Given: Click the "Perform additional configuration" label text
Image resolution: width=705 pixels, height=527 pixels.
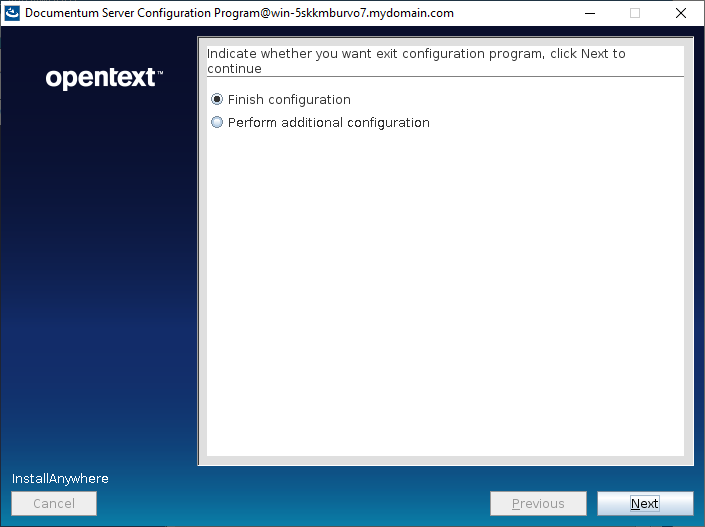Looking at the screenshot, I should pyautogui.click(x=328, y=123).
